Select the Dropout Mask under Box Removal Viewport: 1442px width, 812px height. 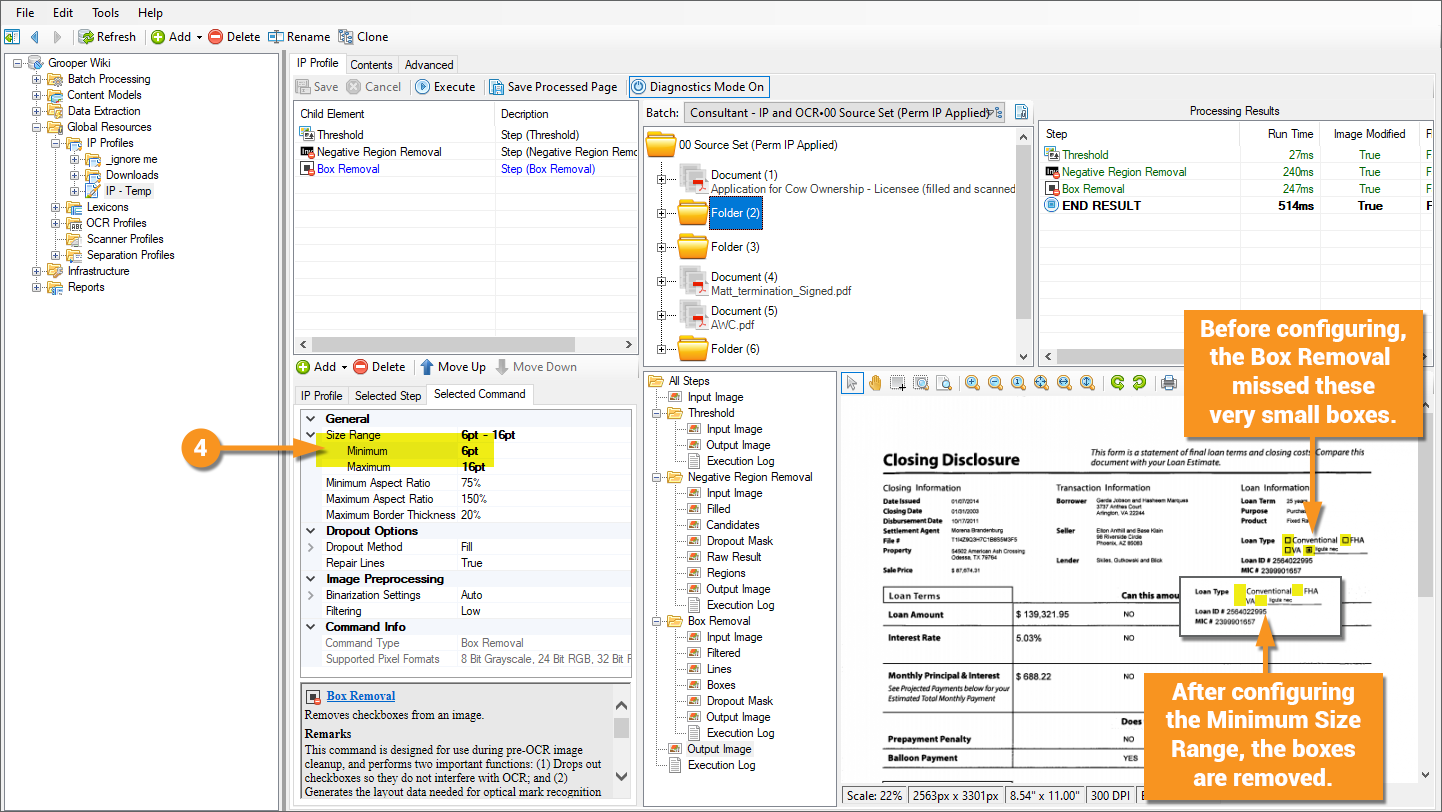point(739,701)
